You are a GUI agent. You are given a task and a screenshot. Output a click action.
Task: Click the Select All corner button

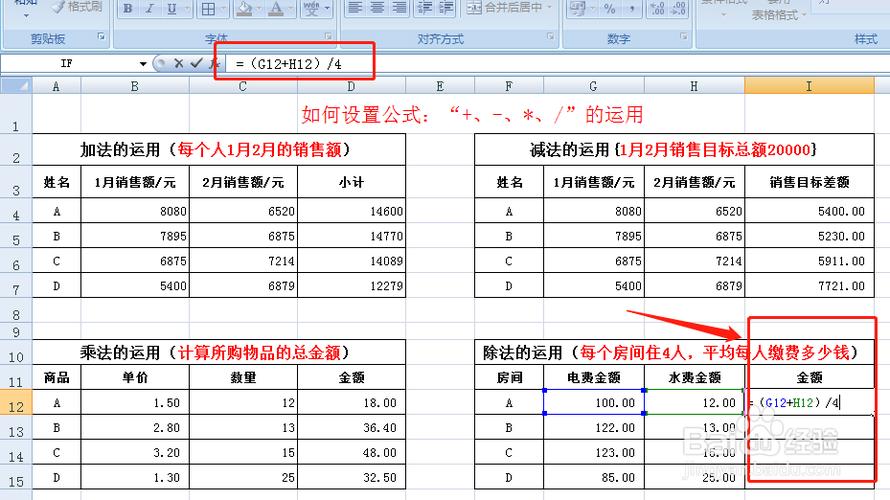tap(16, 86)
